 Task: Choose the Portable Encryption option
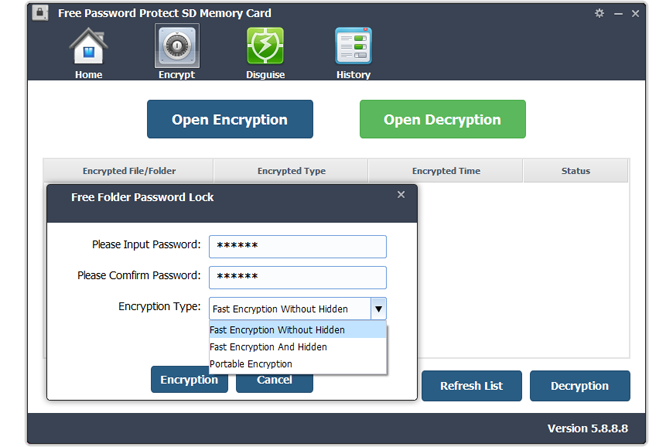pyautogui.click(x=298, y=364)
